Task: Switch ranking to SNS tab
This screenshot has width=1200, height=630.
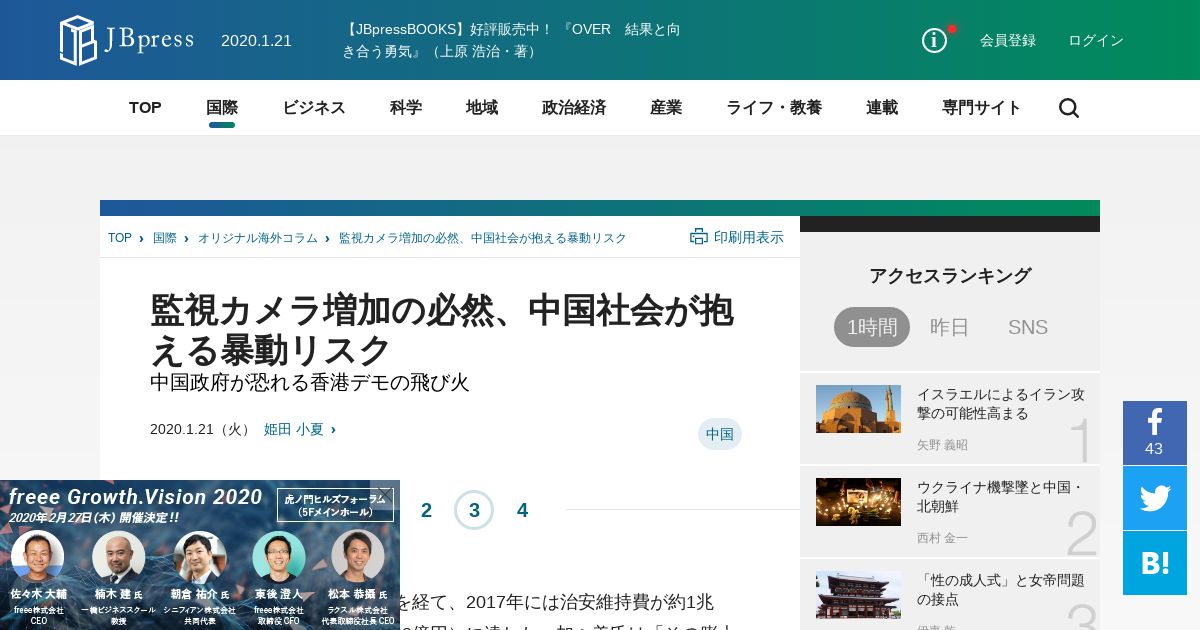Action: click(x=1028, y=327)
